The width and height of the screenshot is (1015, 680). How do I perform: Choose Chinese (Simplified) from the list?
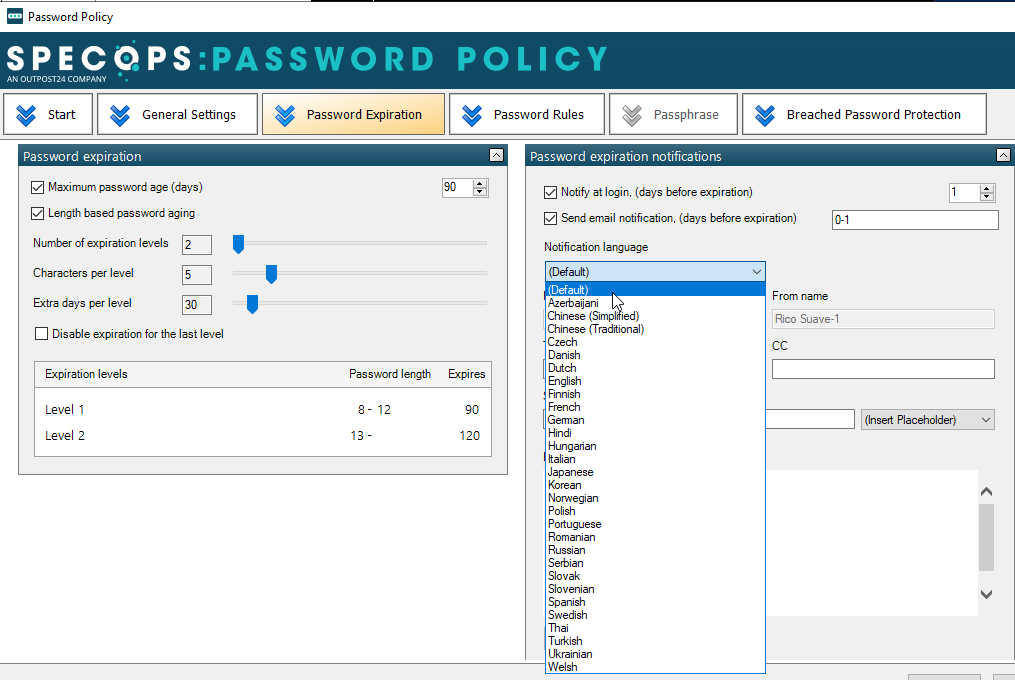[655, 316]
